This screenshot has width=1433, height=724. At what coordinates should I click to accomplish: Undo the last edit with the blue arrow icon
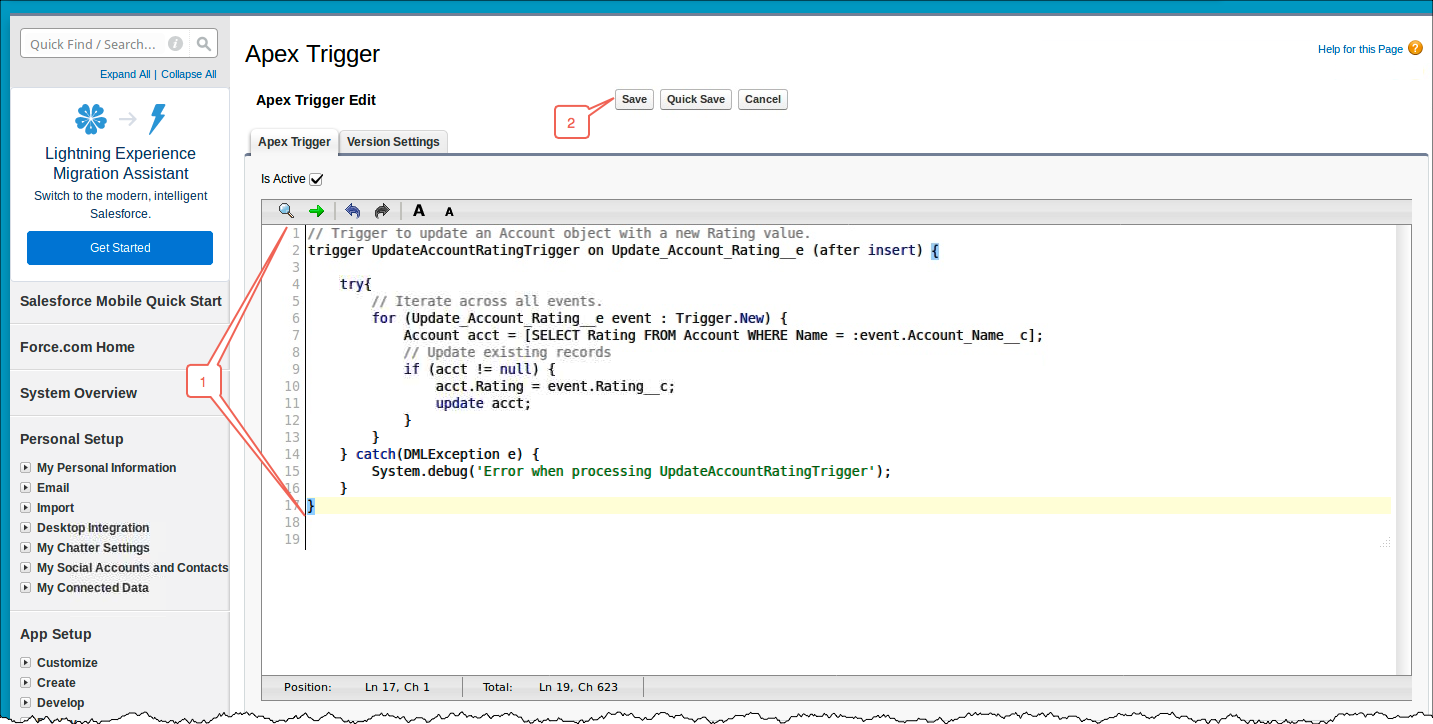(x=352, y=211)
